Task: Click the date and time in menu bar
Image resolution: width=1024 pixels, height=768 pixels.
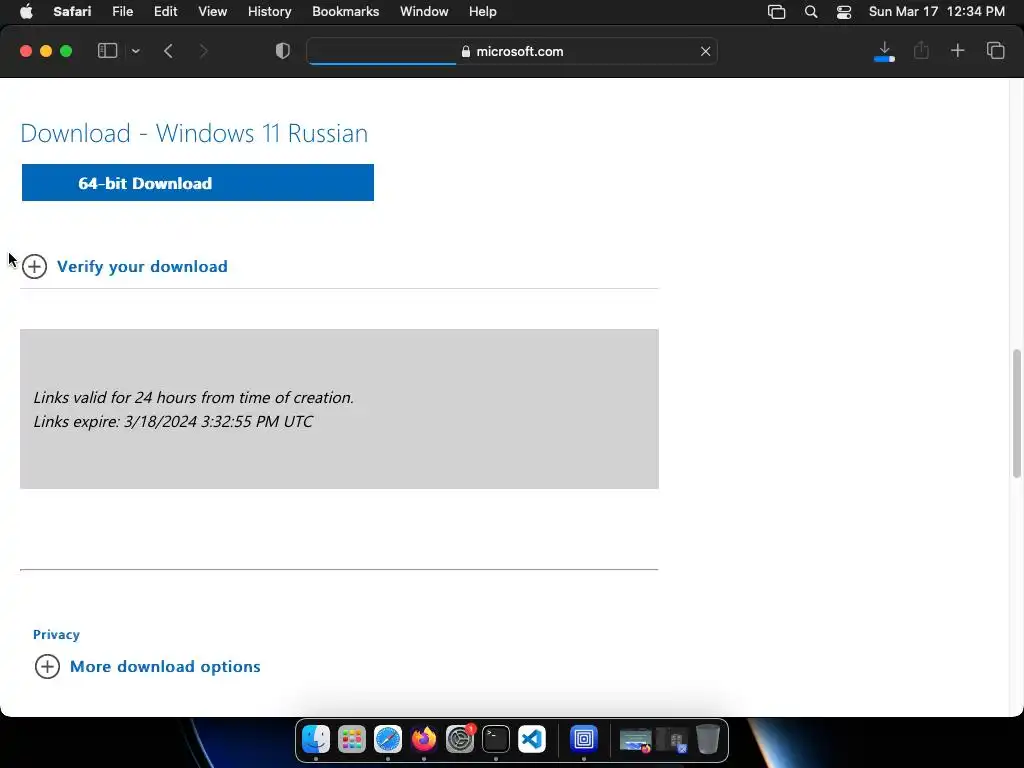Action: pyautogui.click(x=936, y=12)
